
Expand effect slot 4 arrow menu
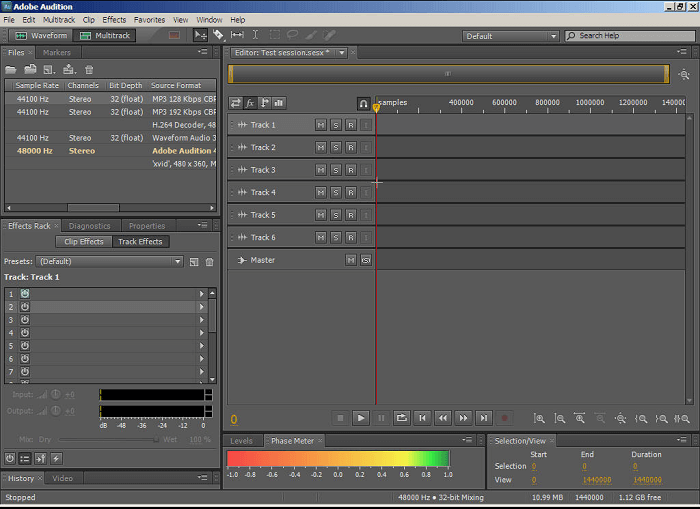click(201, 333)
